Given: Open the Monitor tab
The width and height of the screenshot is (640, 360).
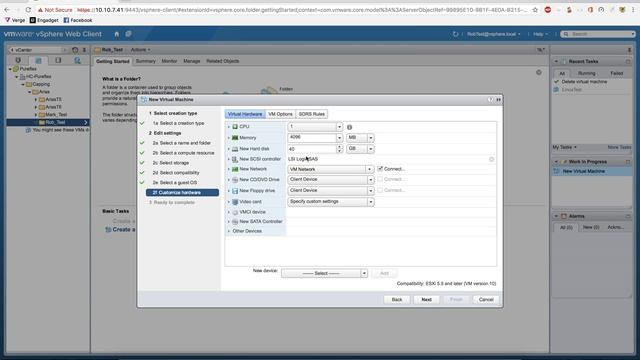Looking at the screenshot, I should (x=169, y=61).
